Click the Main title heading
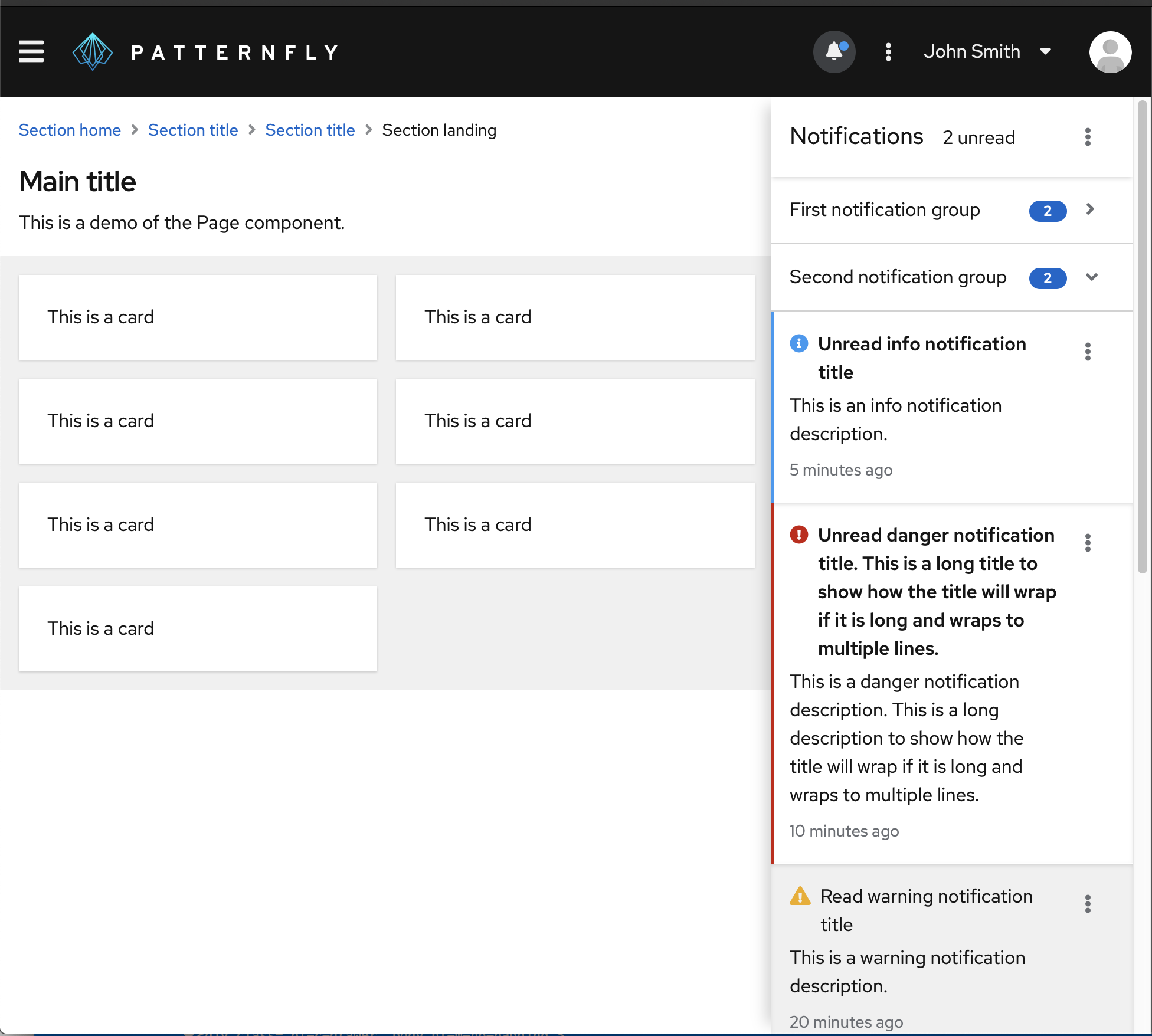This screenshot has width=1152, height=1036. [77, 182]
